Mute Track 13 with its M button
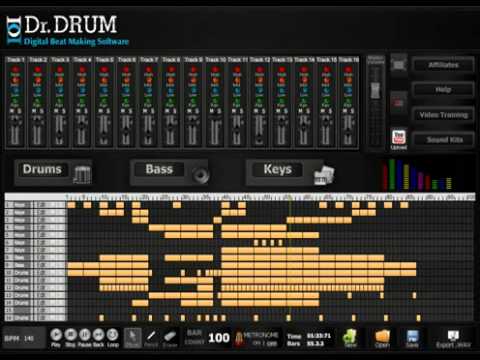 278,111
